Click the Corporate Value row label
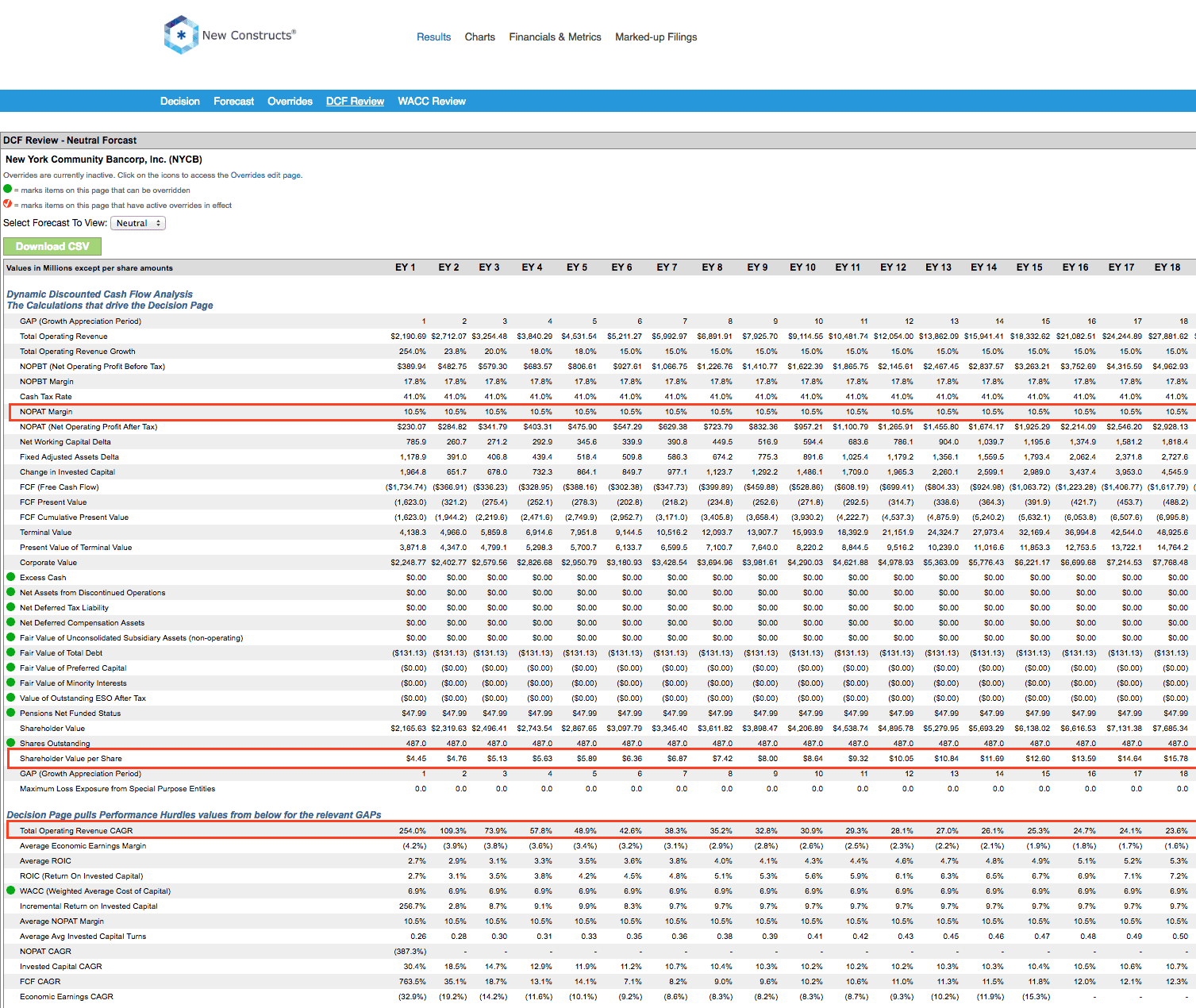 (48, 563)
